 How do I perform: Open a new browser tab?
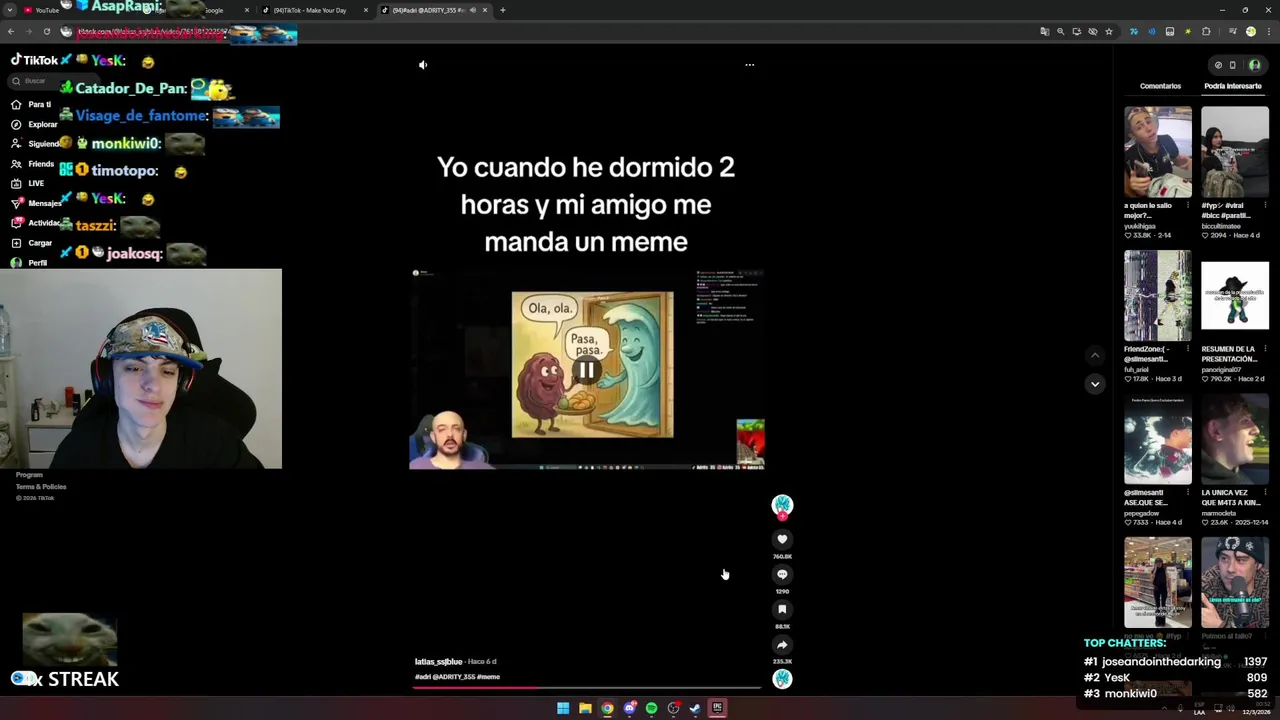(503, 10)
